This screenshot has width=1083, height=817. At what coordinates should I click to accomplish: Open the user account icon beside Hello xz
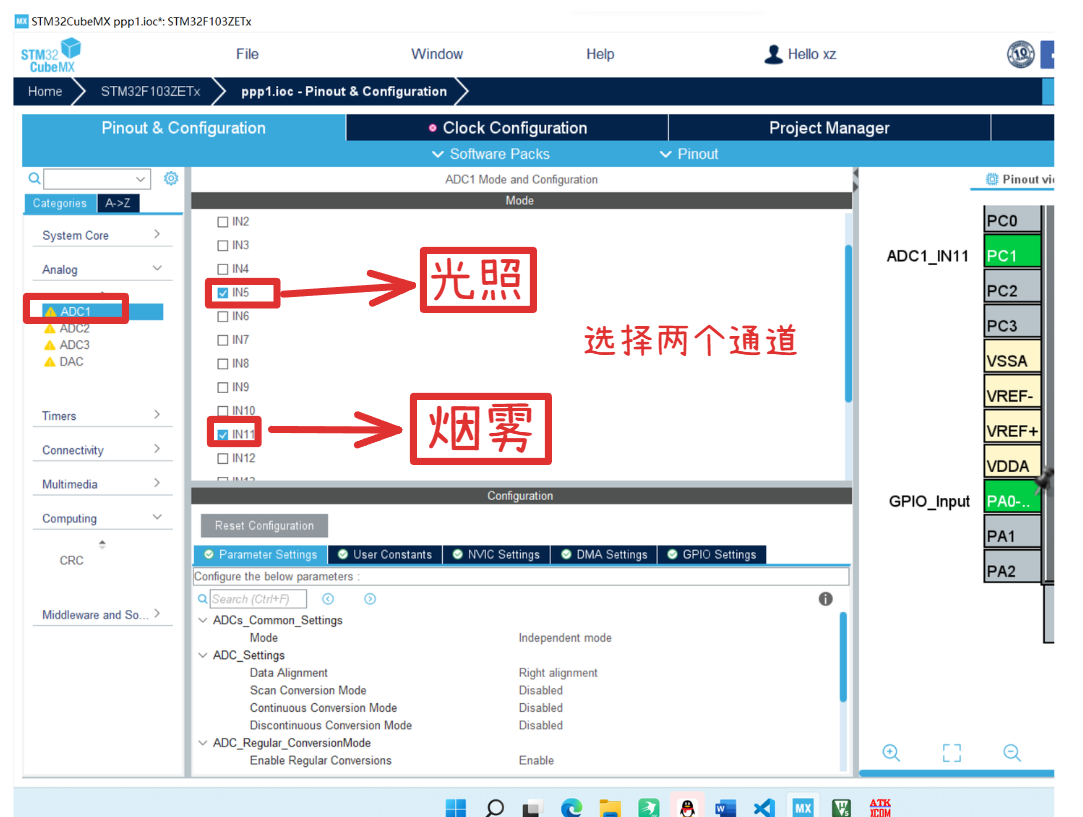pos(774,54)
